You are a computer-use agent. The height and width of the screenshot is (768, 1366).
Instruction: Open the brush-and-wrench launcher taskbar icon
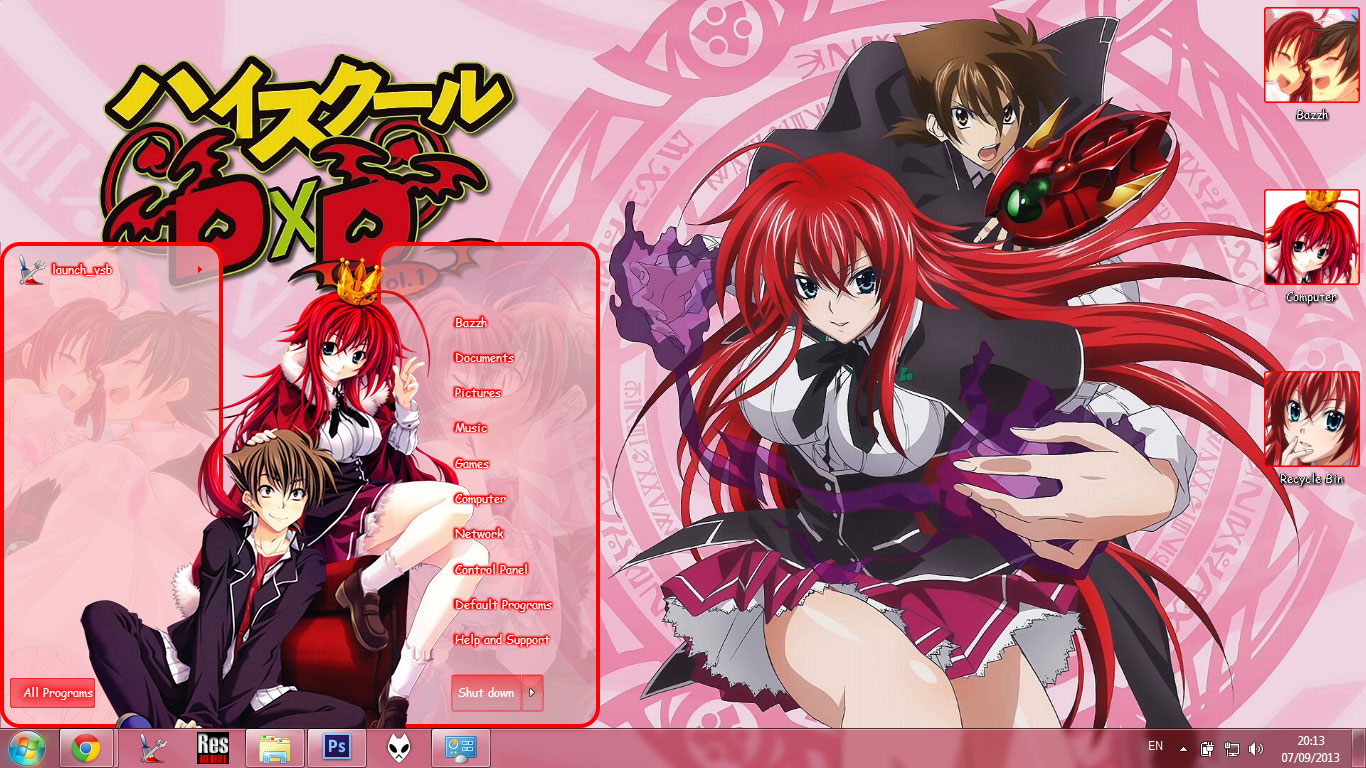pyautogui.click(x=153, y=748)
